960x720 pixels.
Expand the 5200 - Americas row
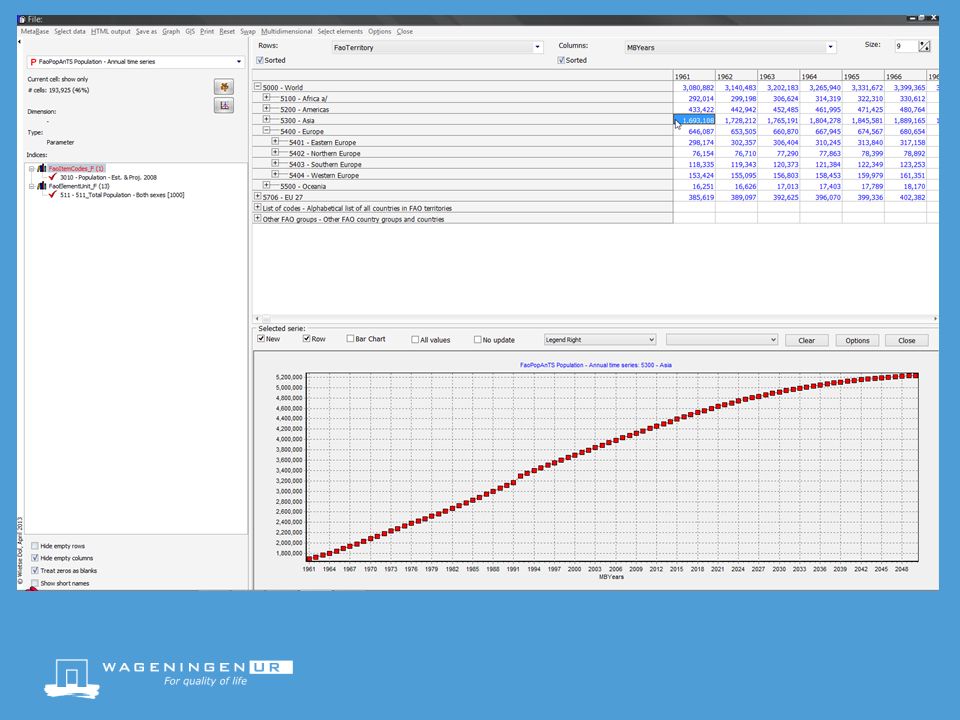click(266, 109)
